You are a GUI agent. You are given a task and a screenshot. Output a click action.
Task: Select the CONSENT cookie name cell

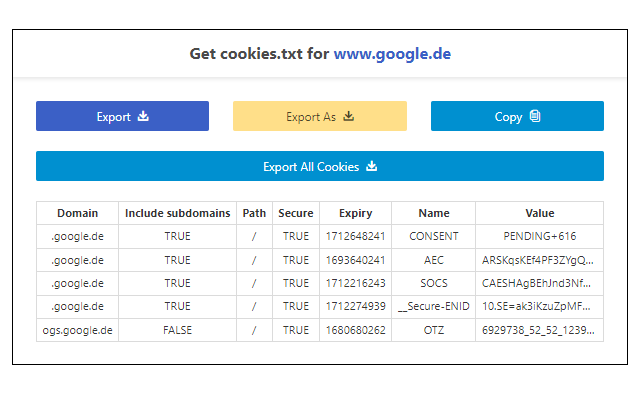[x=434, y=236]
